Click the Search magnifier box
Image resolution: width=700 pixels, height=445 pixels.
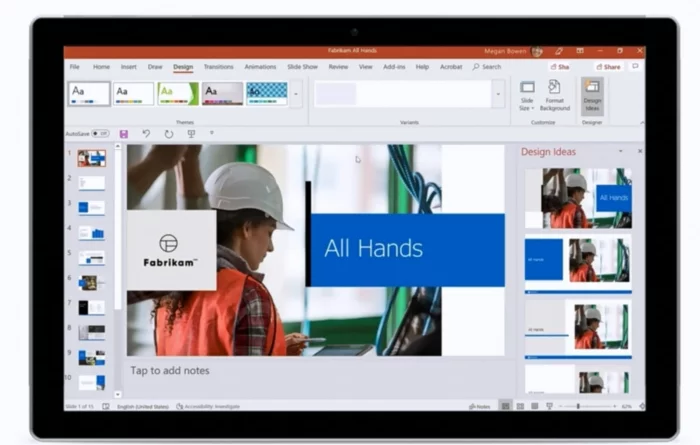click(x=487, y=67)
